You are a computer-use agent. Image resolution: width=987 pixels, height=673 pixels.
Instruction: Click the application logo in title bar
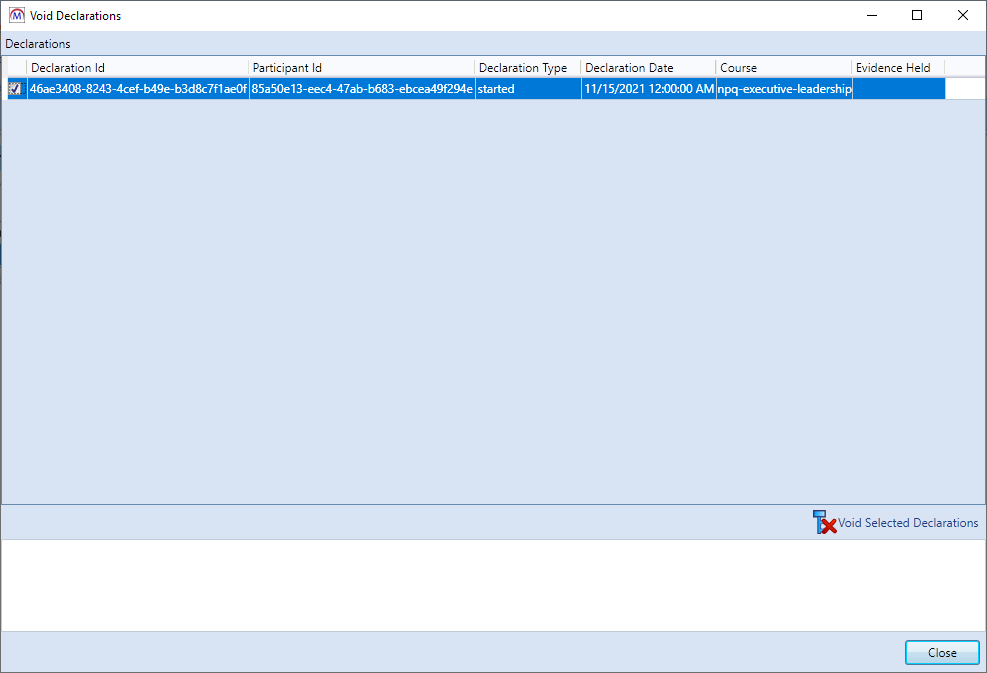[x=16, y=15]
